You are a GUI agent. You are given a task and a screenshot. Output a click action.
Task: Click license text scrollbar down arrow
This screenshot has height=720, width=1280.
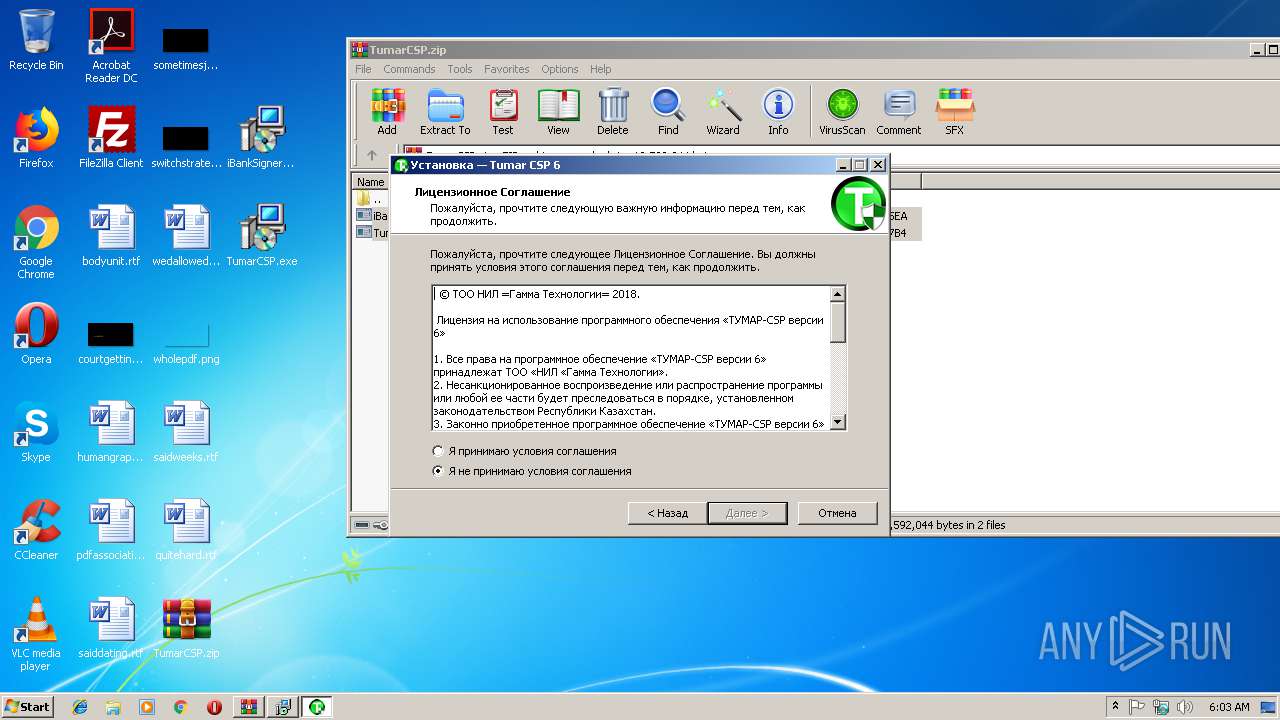[838, 422]
